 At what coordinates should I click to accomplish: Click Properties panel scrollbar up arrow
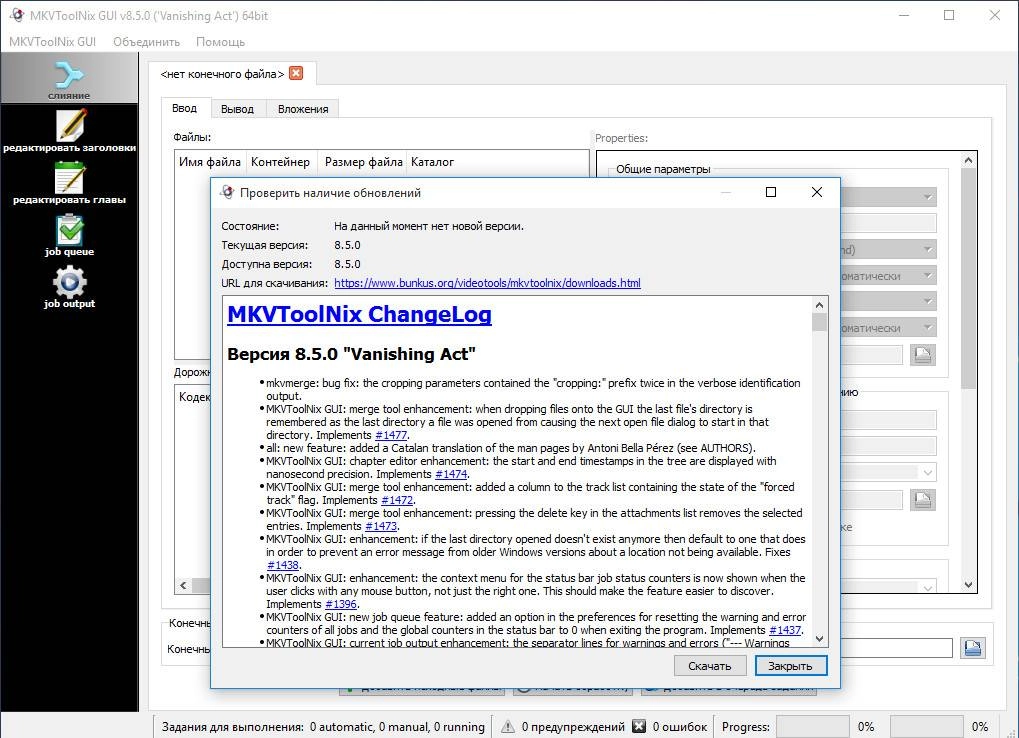pos(968,160)
